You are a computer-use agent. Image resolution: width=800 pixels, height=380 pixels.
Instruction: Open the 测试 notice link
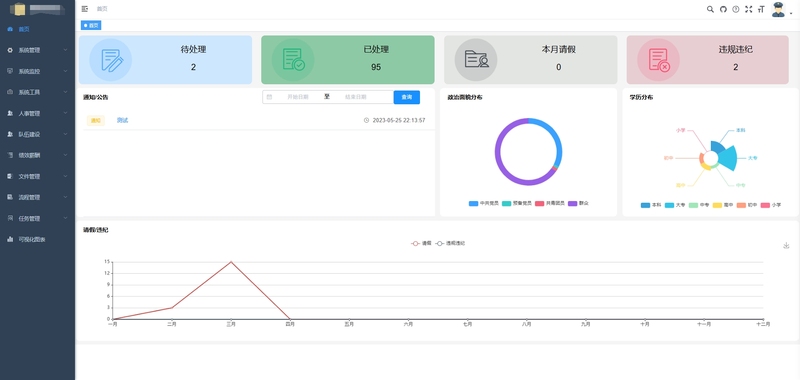122,120
